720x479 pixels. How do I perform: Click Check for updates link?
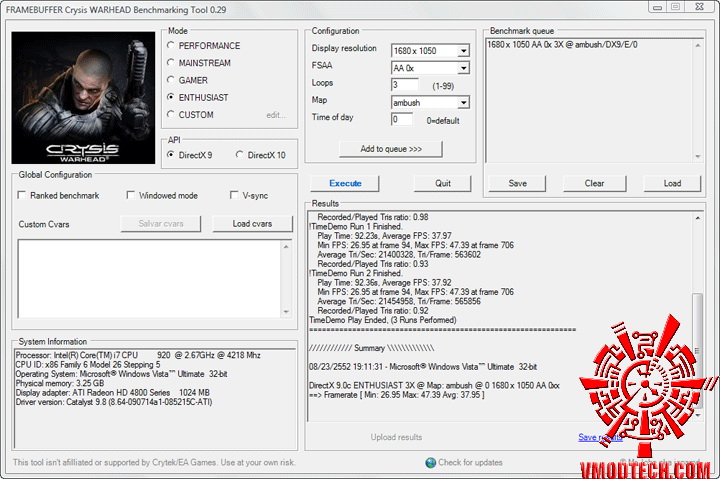(470, 462)
